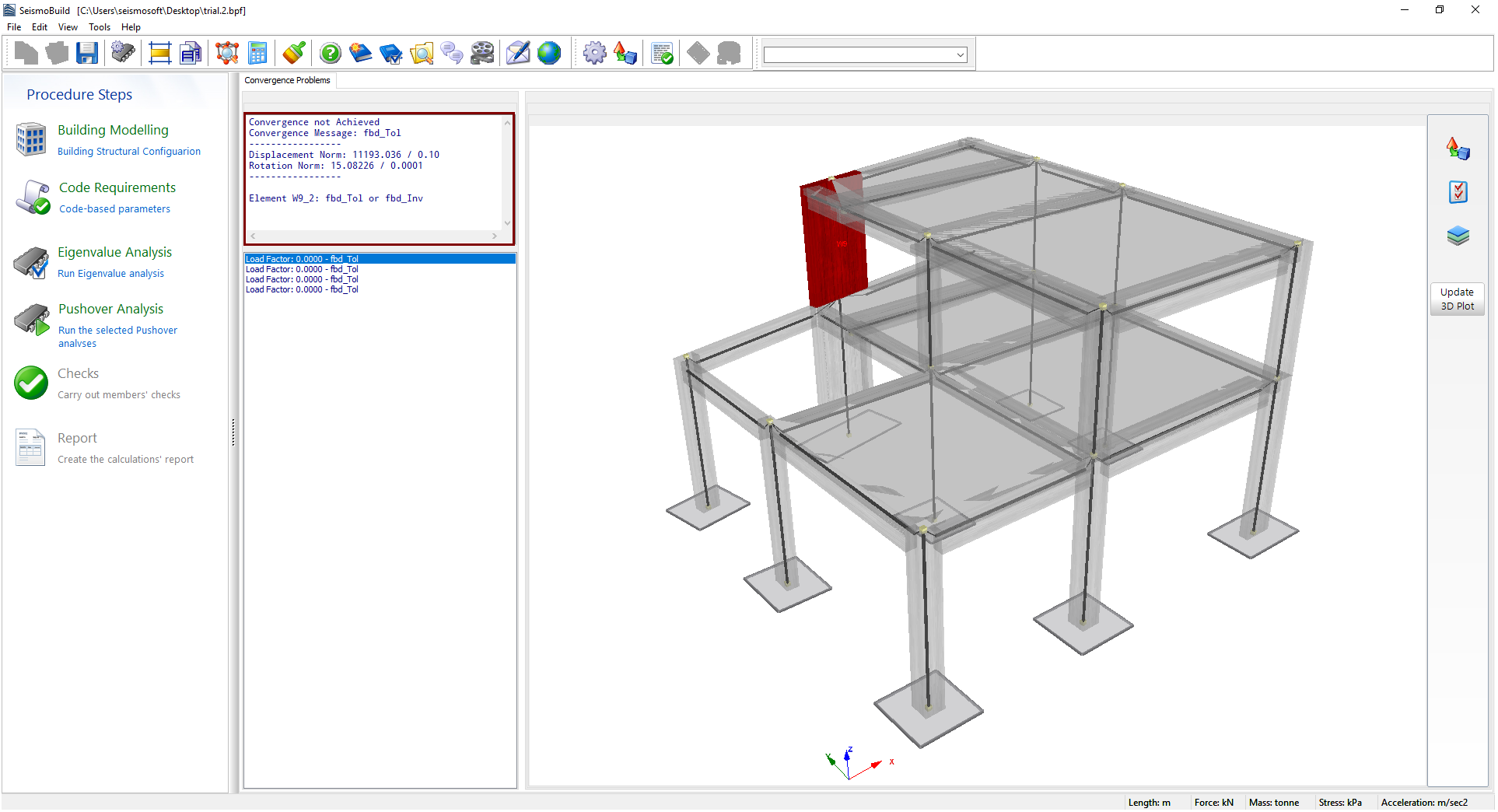The height and width of the screenshot is (812, 1498).
Task: Click the film reel movie icon
Action: point(482,54)
